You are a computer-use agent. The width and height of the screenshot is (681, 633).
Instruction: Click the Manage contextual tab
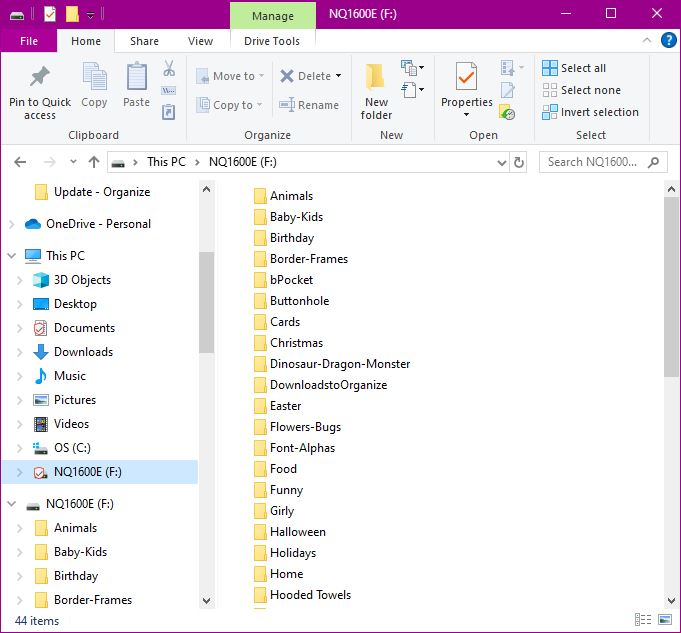point(273,16)
